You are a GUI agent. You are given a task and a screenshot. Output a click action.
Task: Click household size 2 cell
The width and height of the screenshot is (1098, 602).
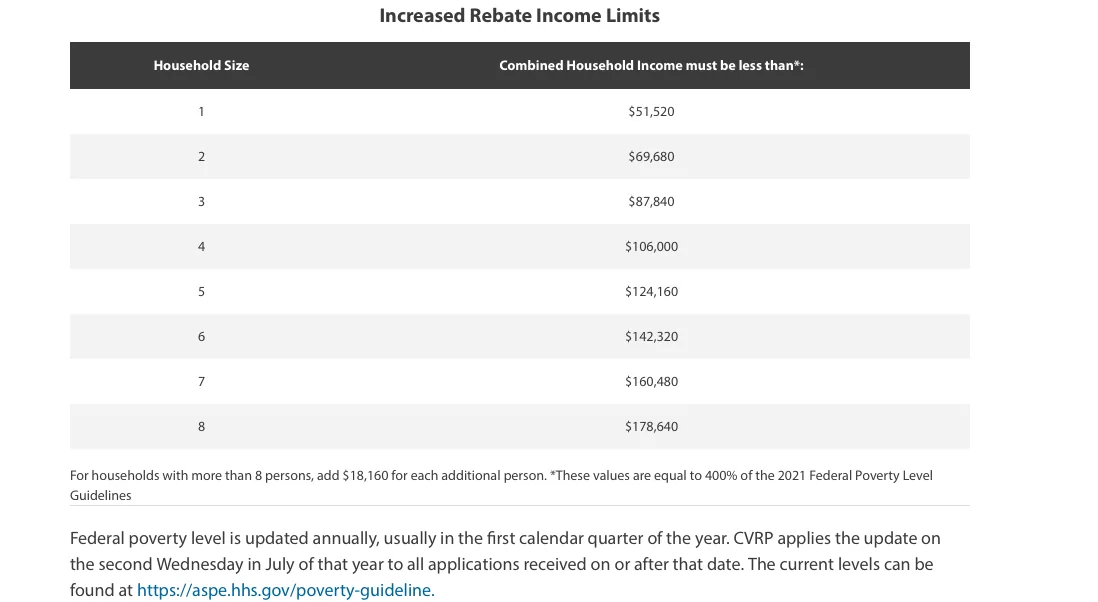point(201,156)
